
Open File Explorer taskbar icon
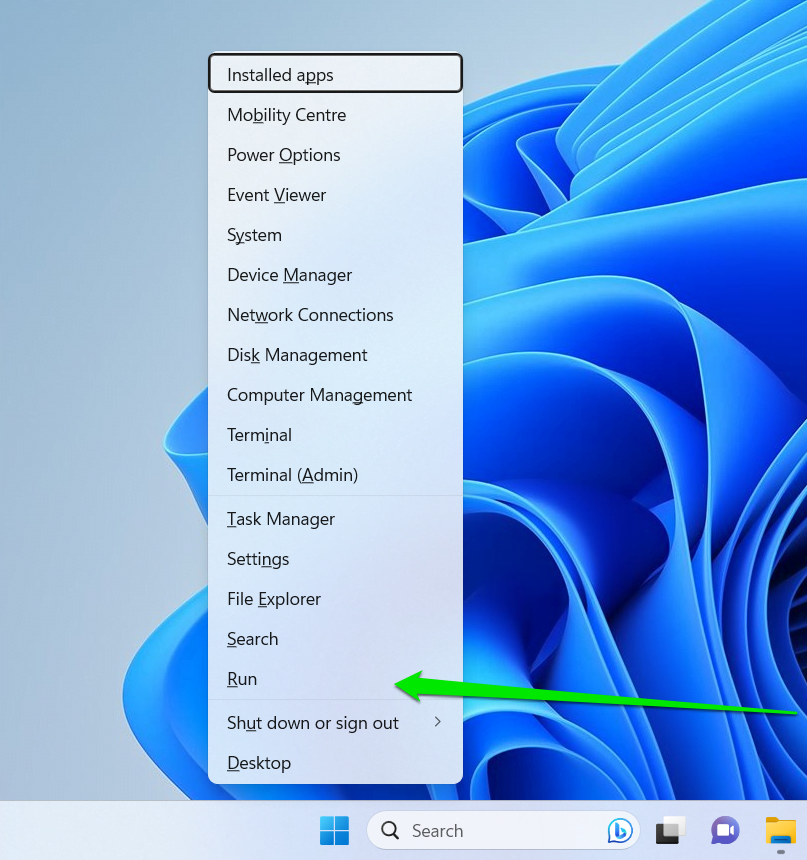tap(780, 830)
